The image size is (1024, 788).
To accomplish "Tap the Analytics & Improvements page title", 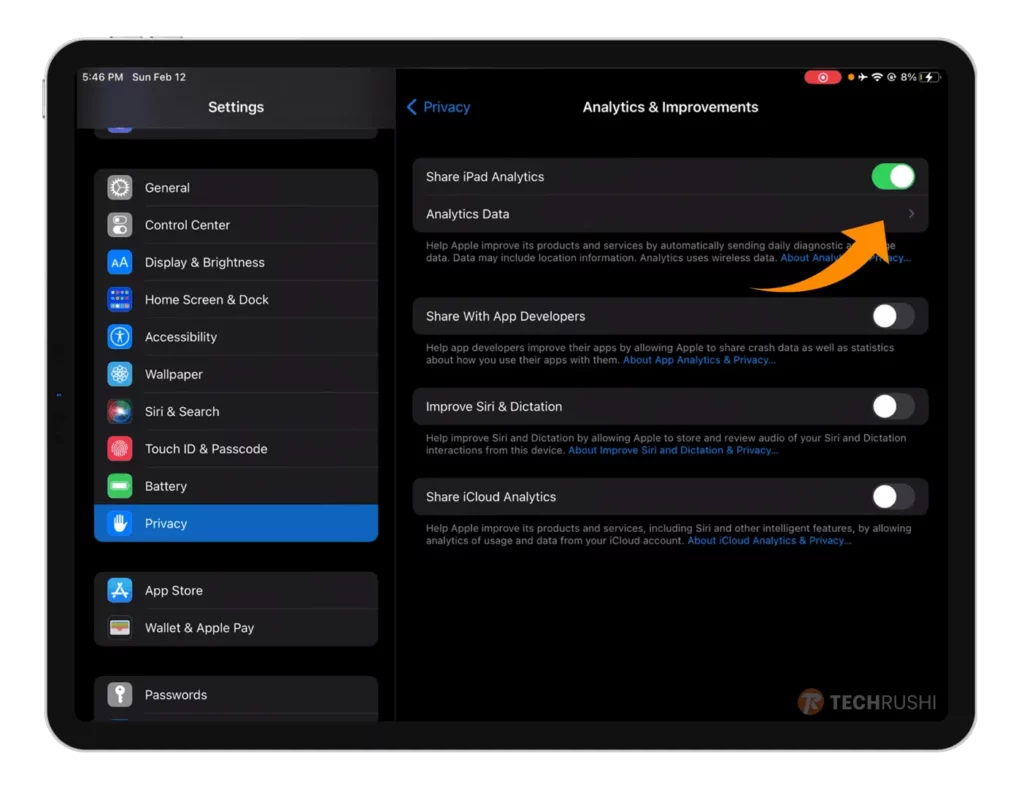I will click(x=670, y=107).
